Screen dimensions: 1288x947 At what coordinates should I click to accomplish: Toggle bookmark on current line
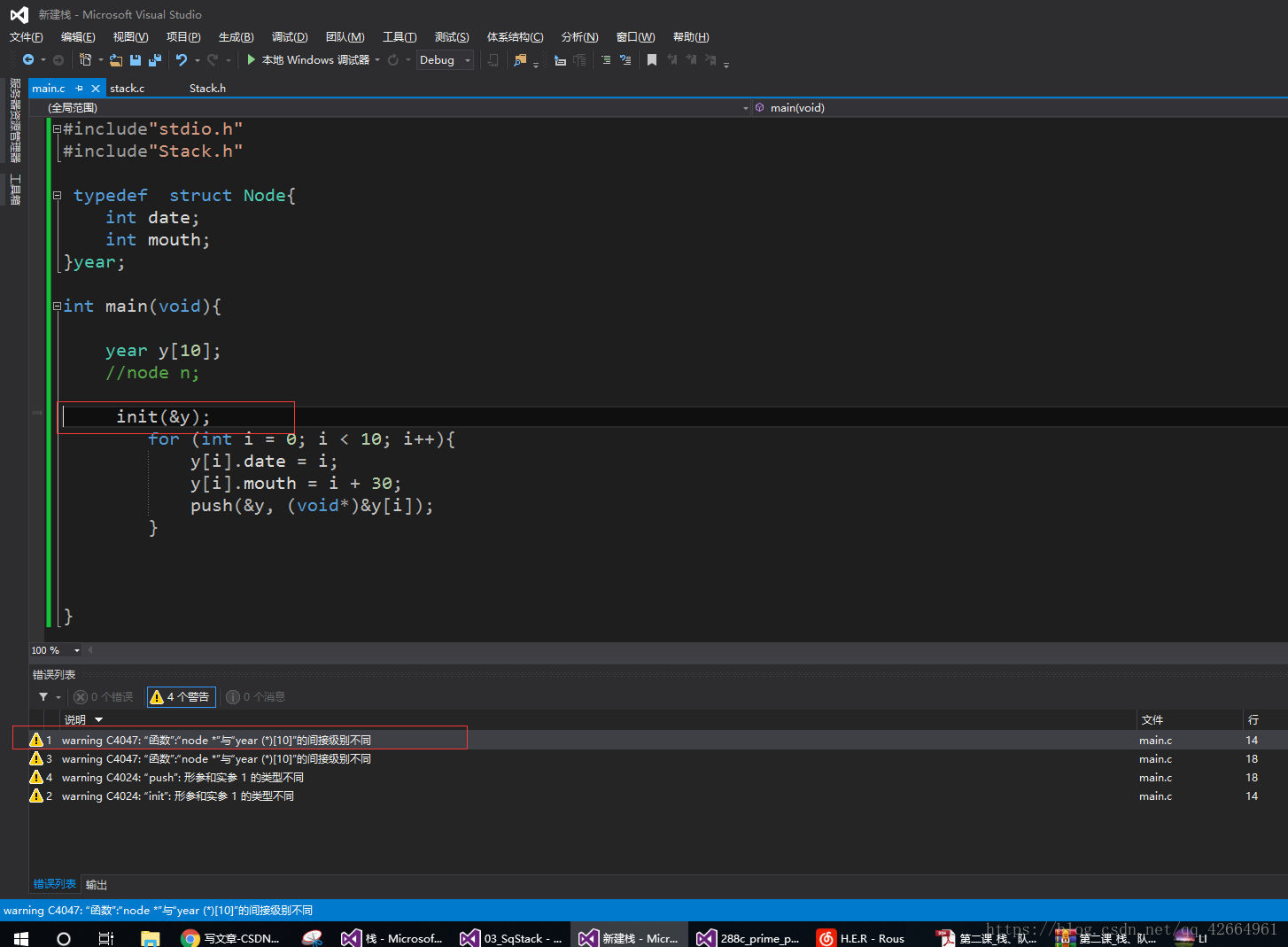point(652,60)
